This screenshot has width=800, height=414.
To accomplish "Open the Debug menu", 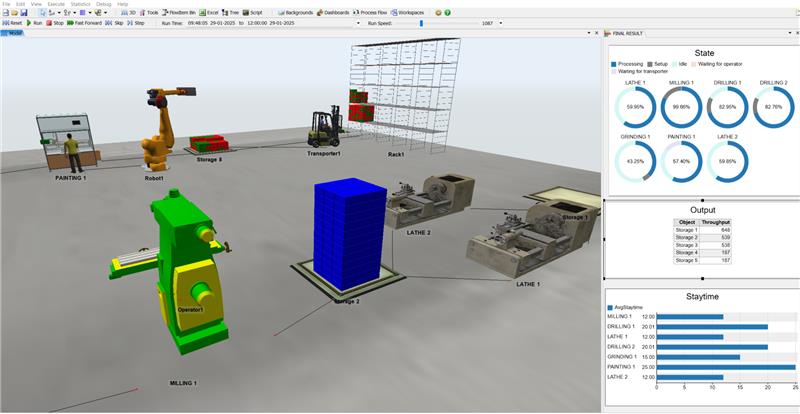I will tap(104, 4).
